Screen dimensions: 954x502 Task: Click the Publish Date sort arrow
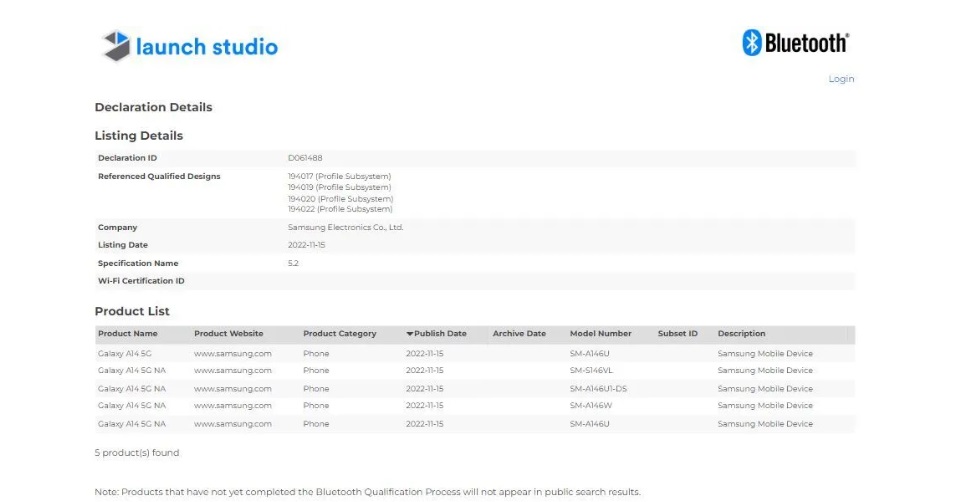click(x=409, y=333)
